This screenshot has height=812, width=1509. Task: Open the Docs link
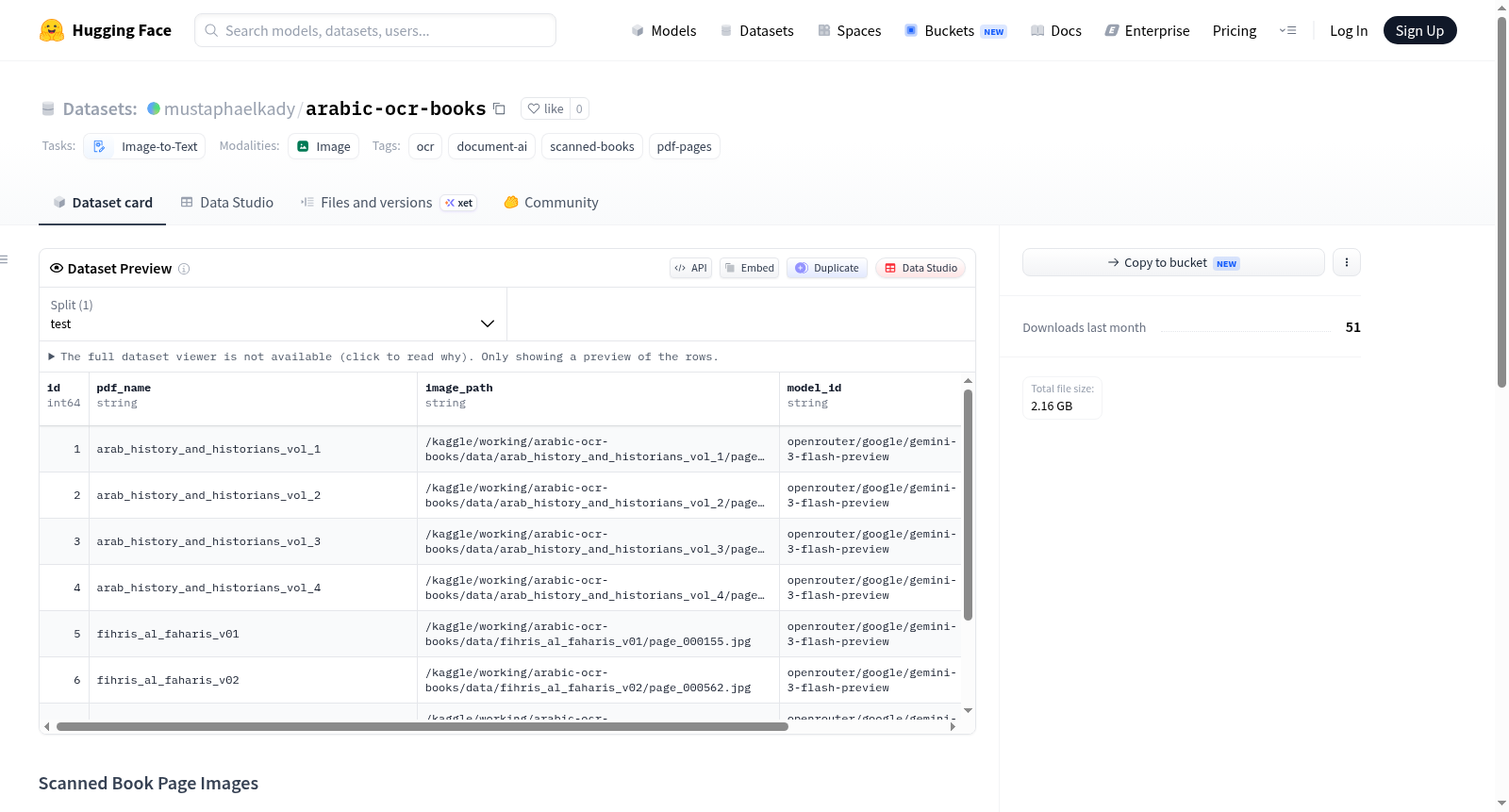point(1056,30)
